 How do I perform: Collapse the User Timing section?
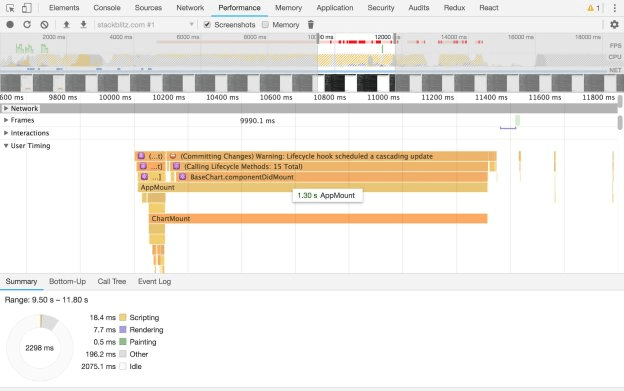pyautogui.click(x=6, y=146)
